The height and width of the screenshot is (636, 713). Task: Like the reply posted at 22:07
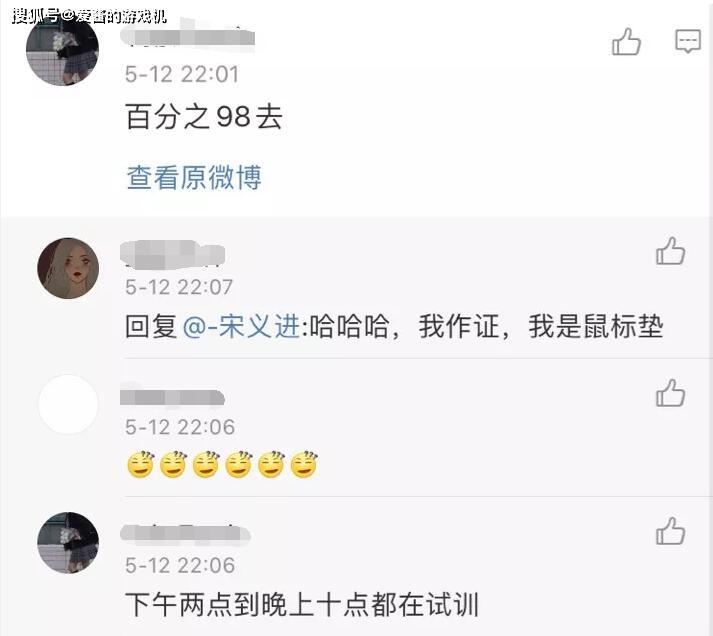(x=670, y=251)
